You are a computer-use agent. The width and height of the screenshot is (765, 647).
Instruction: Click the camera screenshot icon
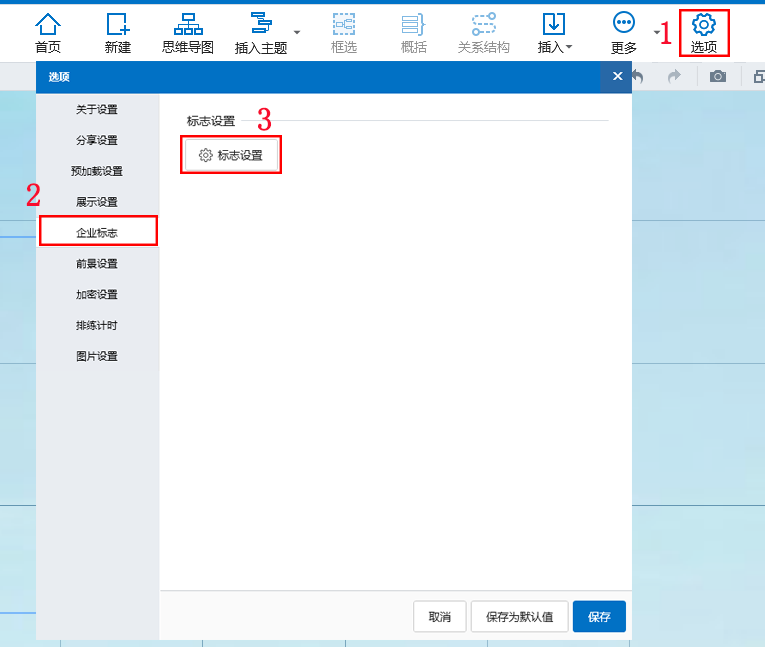tap(718, 77)
